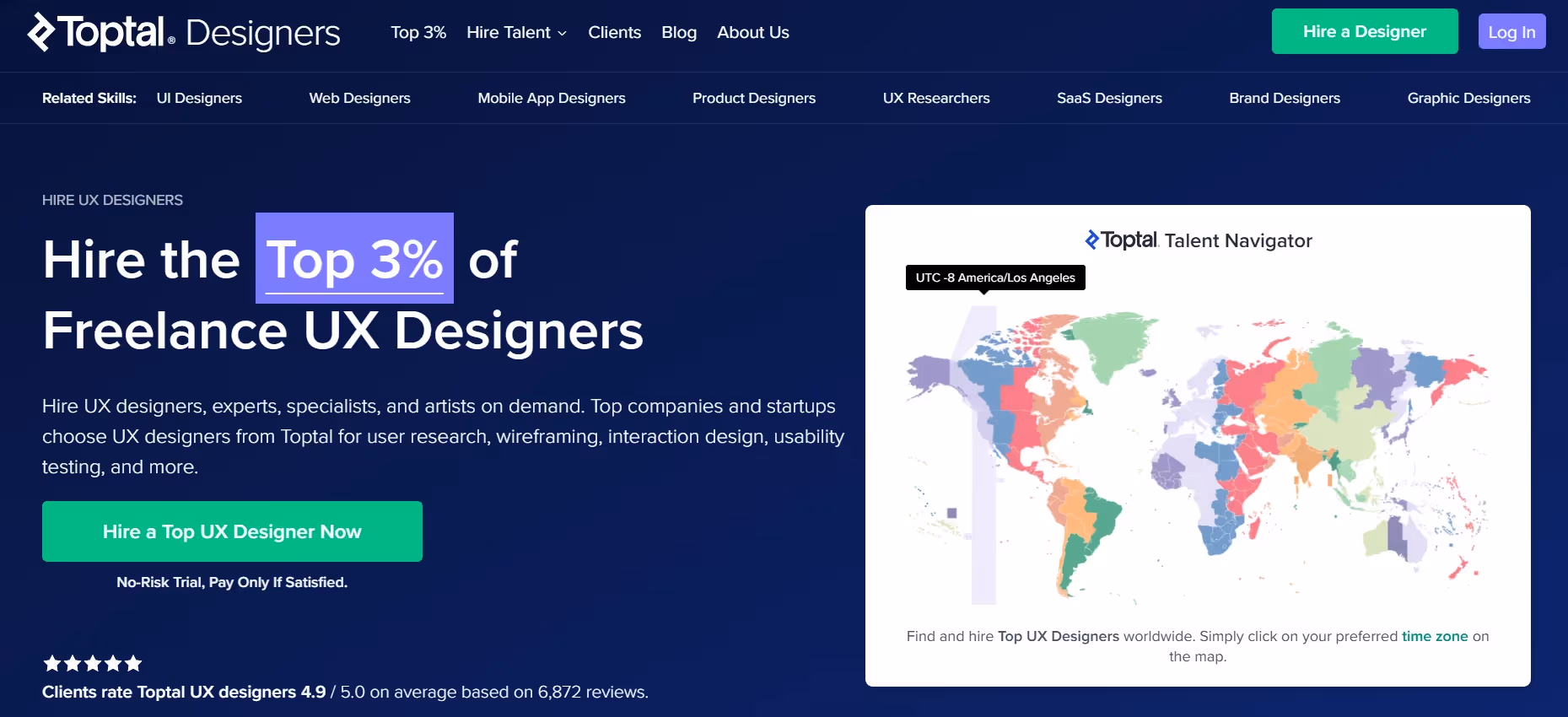1568x717 pixels.
Task: Open the Blog link
Action: point(679,32)
